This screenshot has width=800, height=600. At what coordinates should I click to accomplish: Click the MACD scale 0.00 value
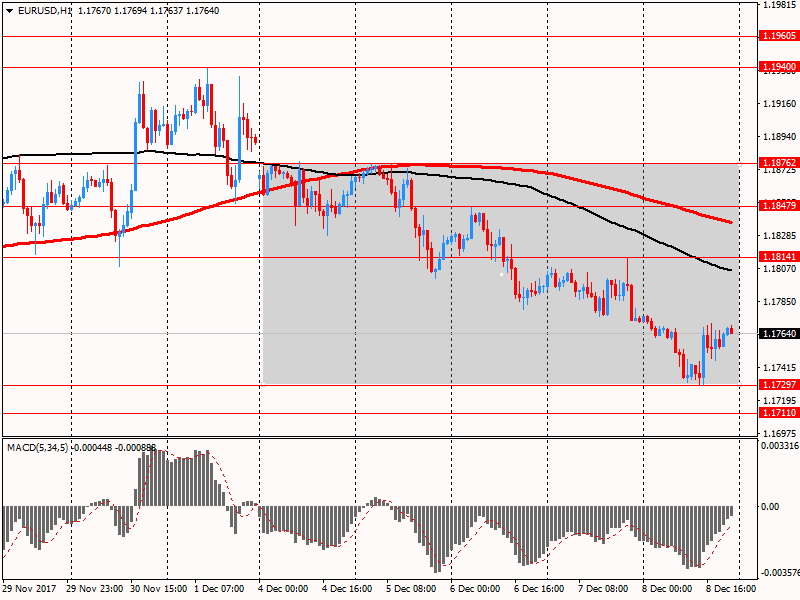point(770,506)
